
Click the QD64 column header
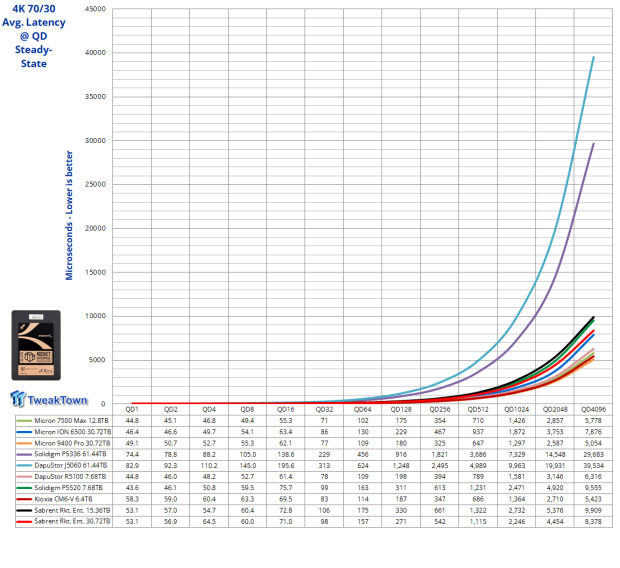point(363,409)
